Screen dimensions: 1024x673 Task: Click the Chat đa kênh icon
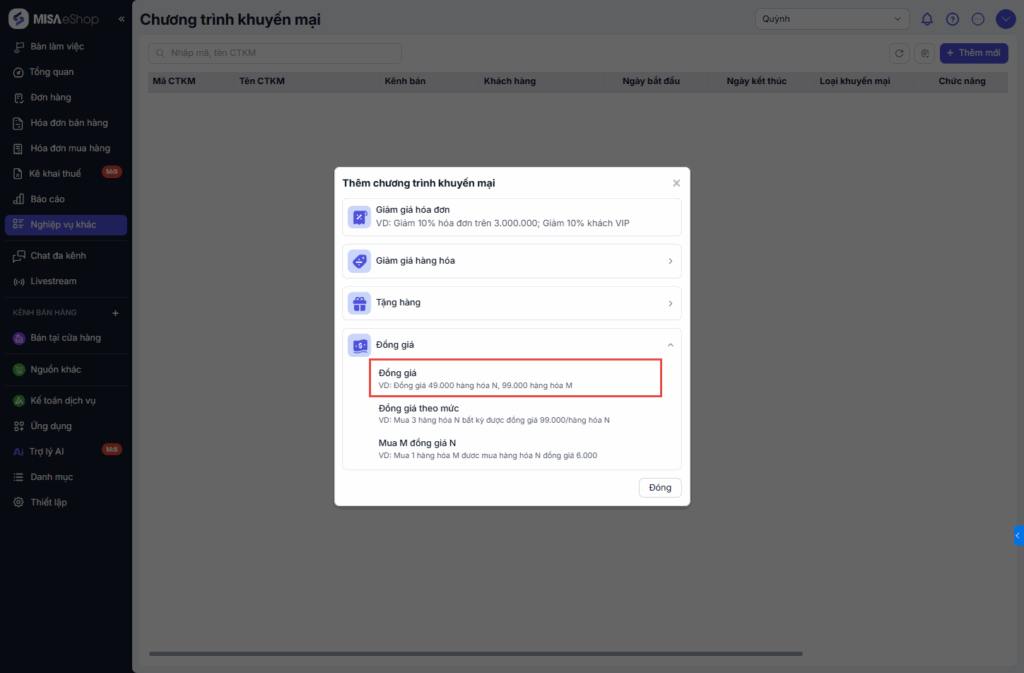click(18, 256)
